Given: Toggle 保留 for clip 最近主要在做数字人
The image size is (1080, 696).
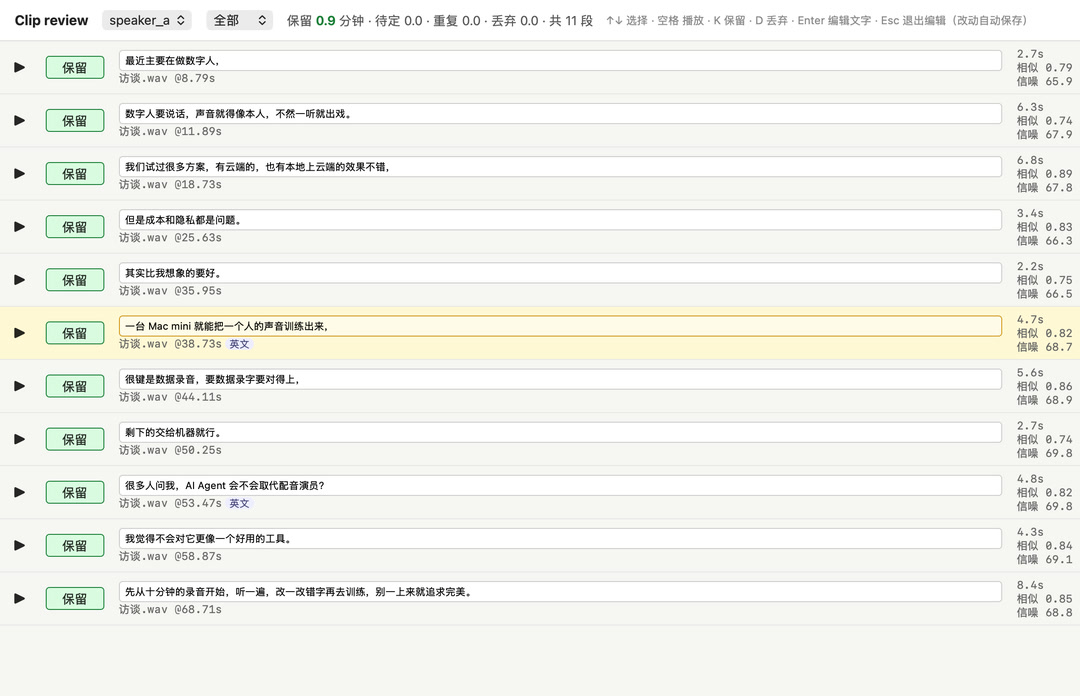Looking at the screenshot, I should [x=75, y=68].
